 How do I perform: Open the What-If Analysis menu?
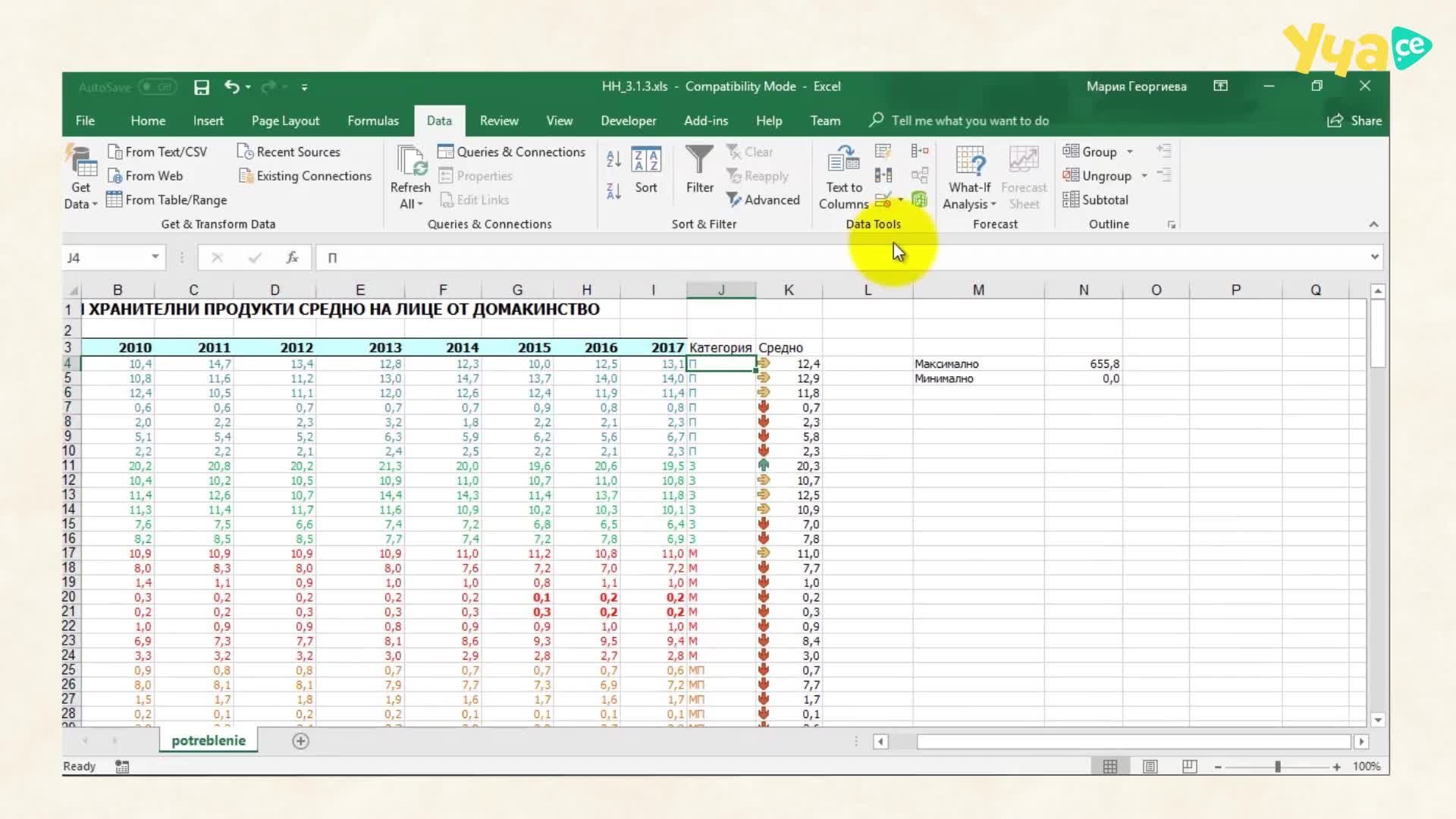(969, 177)
